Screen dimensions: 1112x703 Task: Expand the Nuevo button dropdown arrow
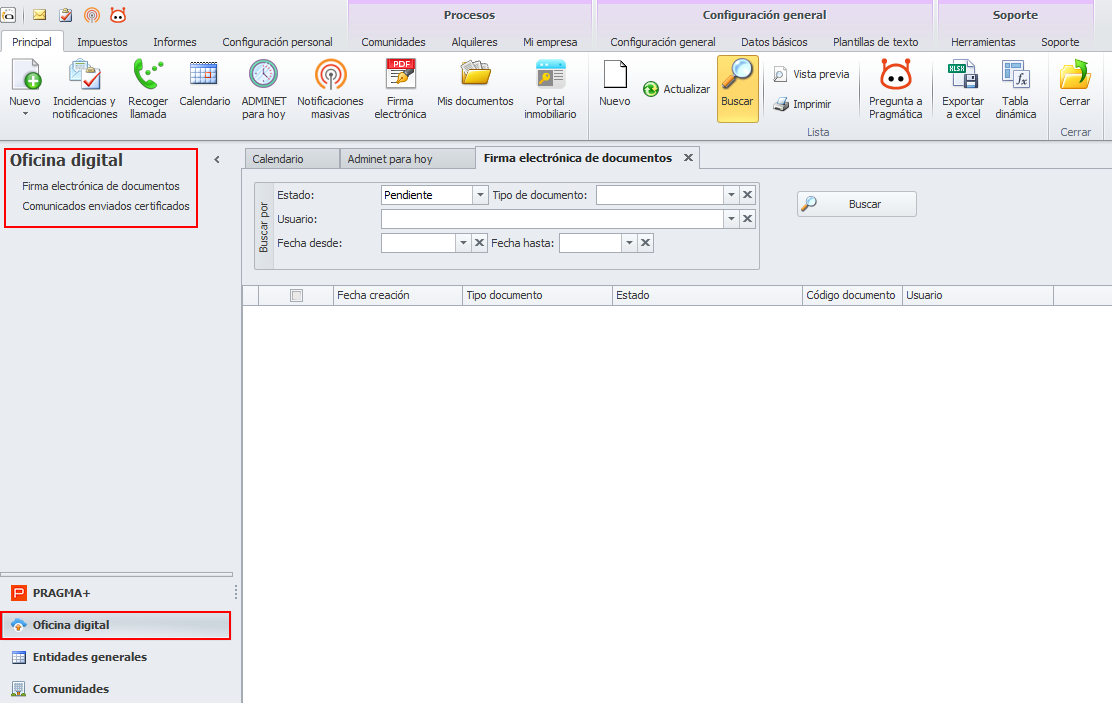point(25,114)
